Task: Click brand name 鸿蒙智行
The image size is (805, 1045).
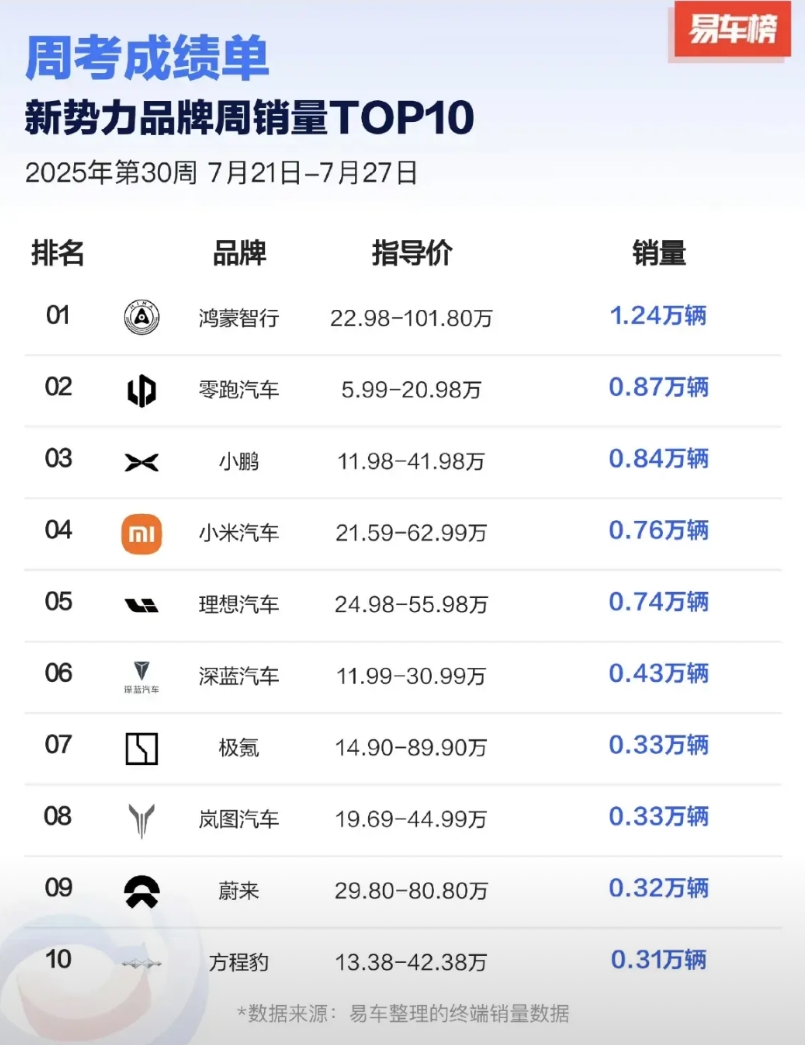Action: [239, 318]
